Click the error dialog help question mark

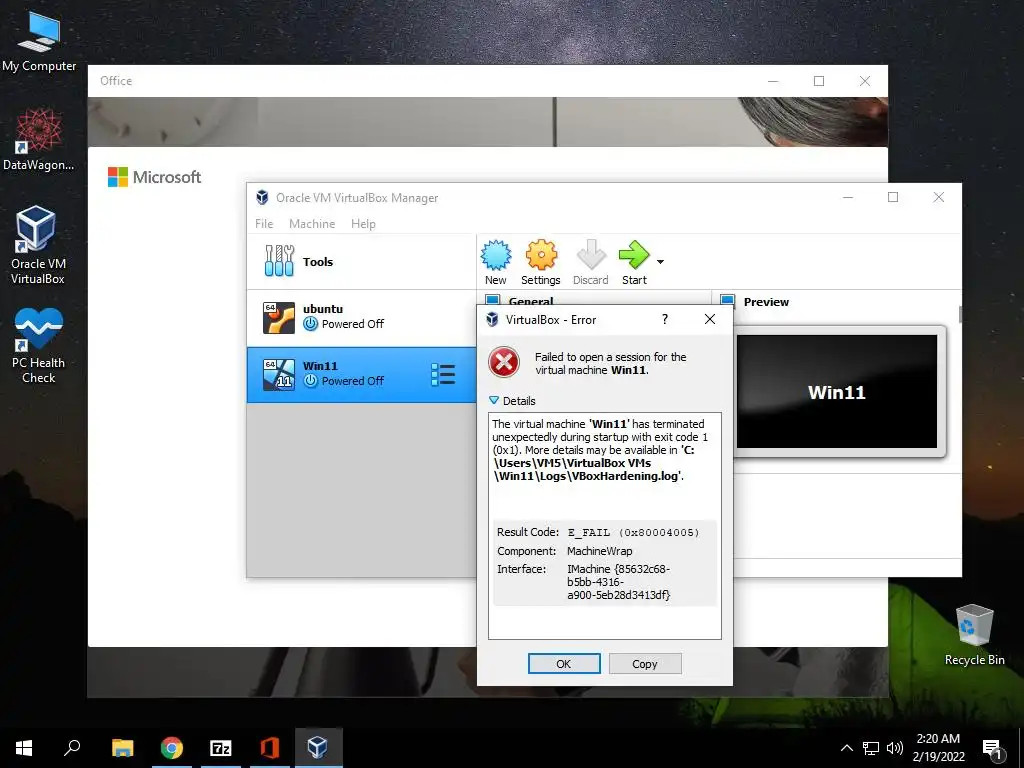point(665,319)
